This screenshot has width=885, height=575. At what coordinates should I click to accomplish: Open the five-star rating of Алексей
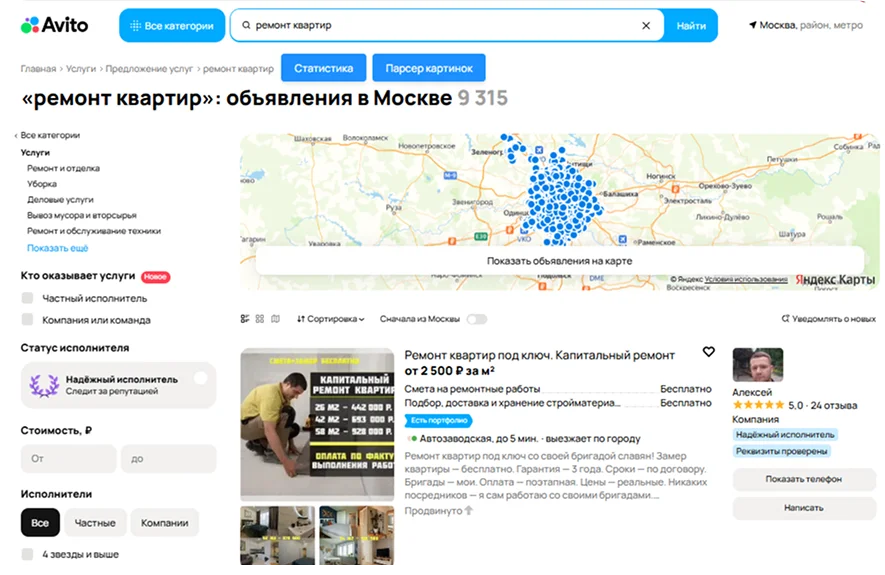click(758, 405)
